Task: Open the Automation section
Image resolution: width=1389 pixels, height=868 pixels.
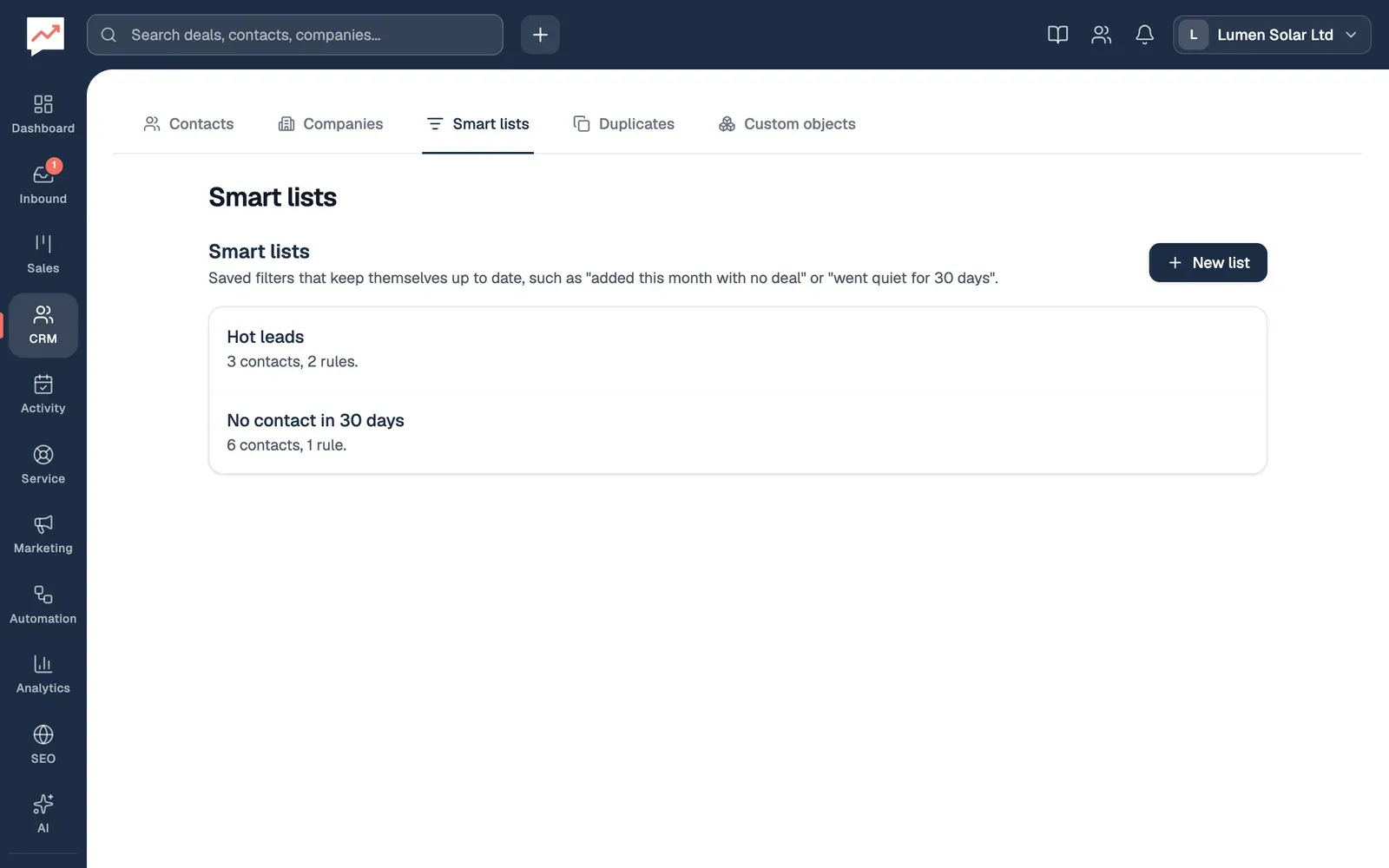Action: pos(43,604)
